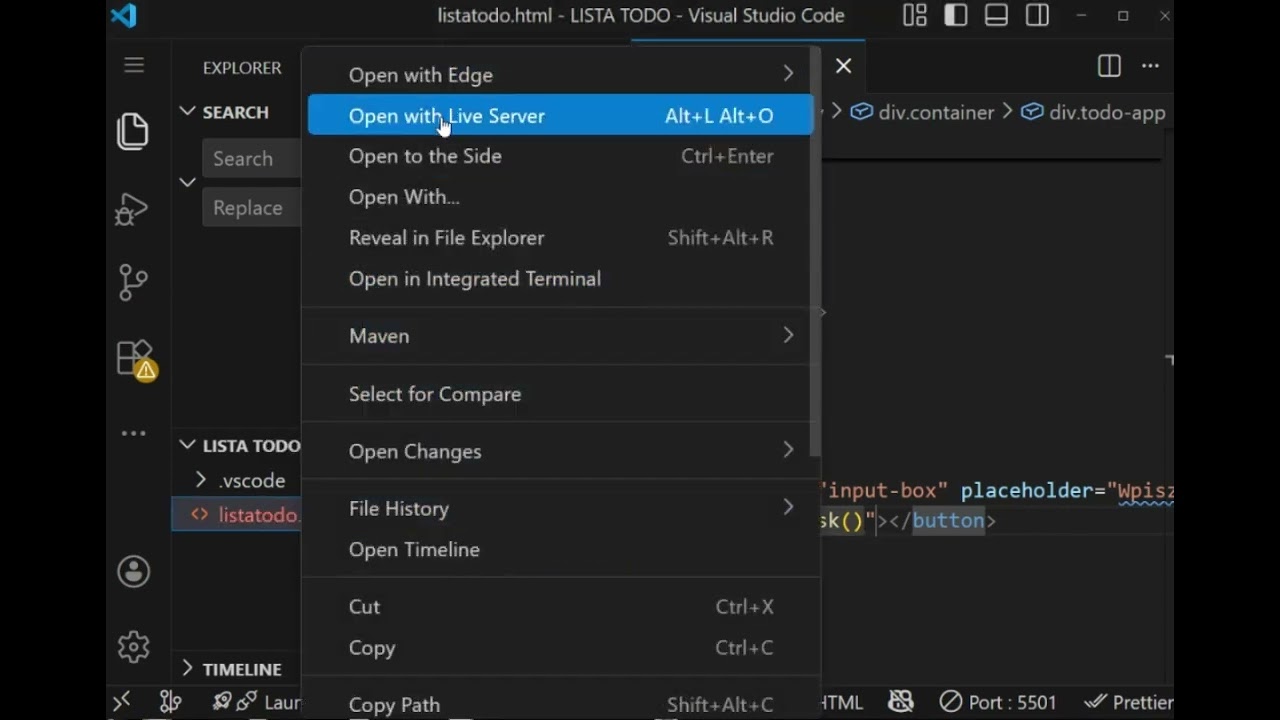Choose Copy Path menu entry
Screen dimensions: 1280x720
pyautogui.click(x=561, y=704)
